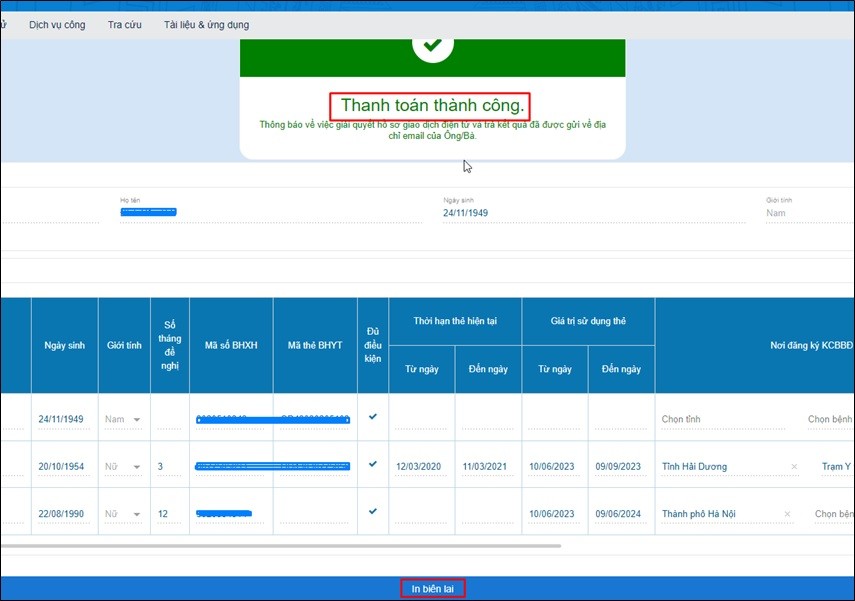Click months field showing 12
This screenshot has height=601, width=855.
click(x=167, y=515)
